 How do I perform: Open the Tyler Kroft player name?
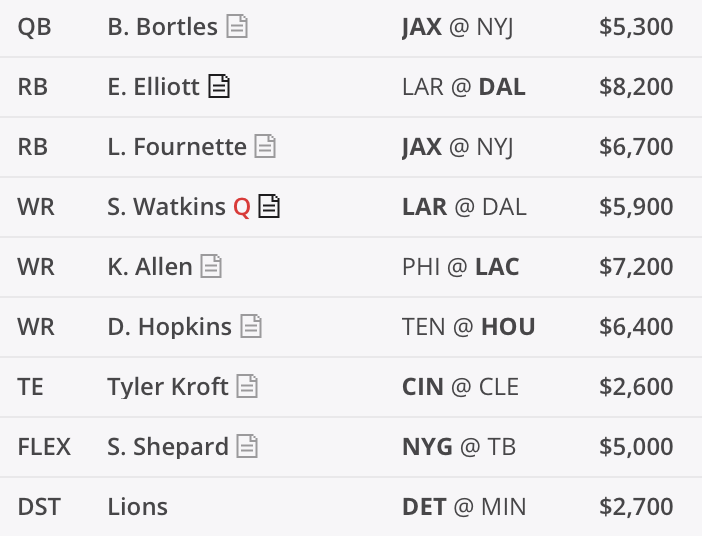(x=167, y=387)
